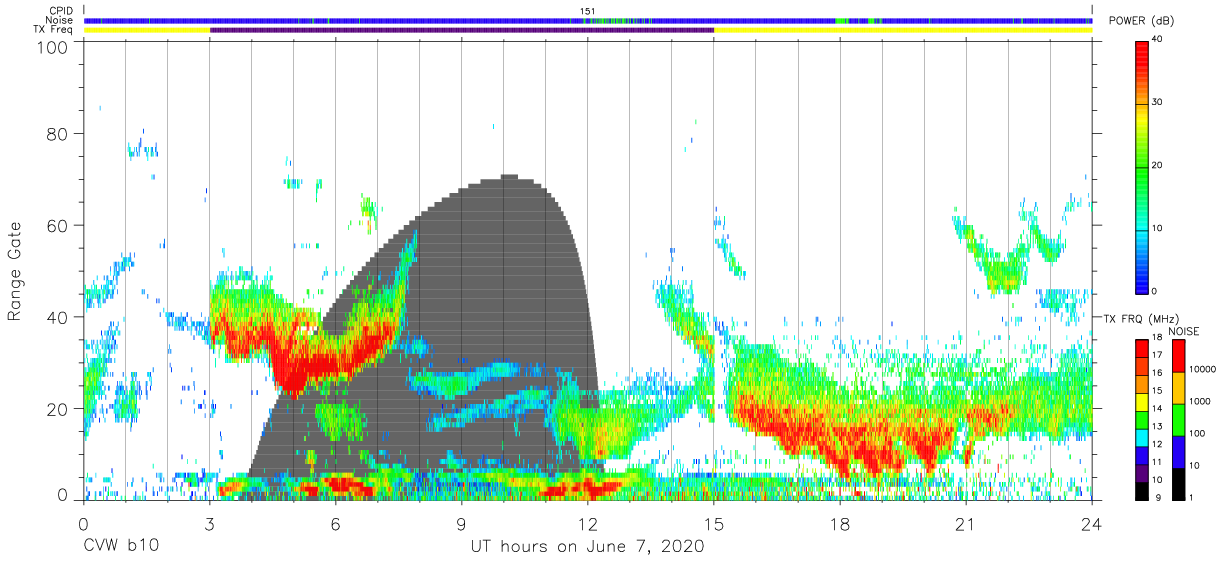Click the 18 tick on the TX FRQ legend

tap(1156, 338)
